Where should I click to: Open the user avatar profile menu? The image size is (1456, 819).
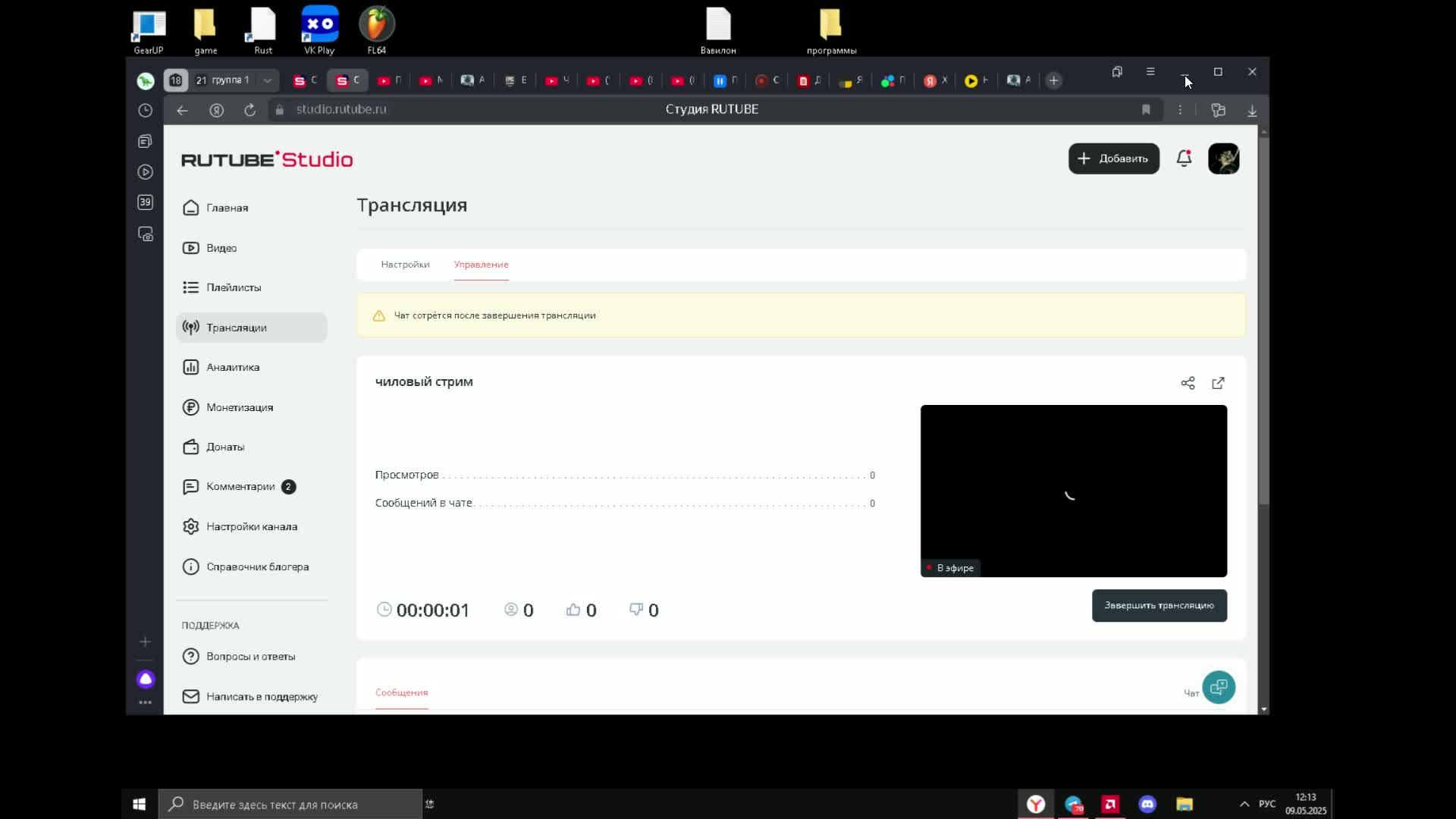(x=1223, y=158)
